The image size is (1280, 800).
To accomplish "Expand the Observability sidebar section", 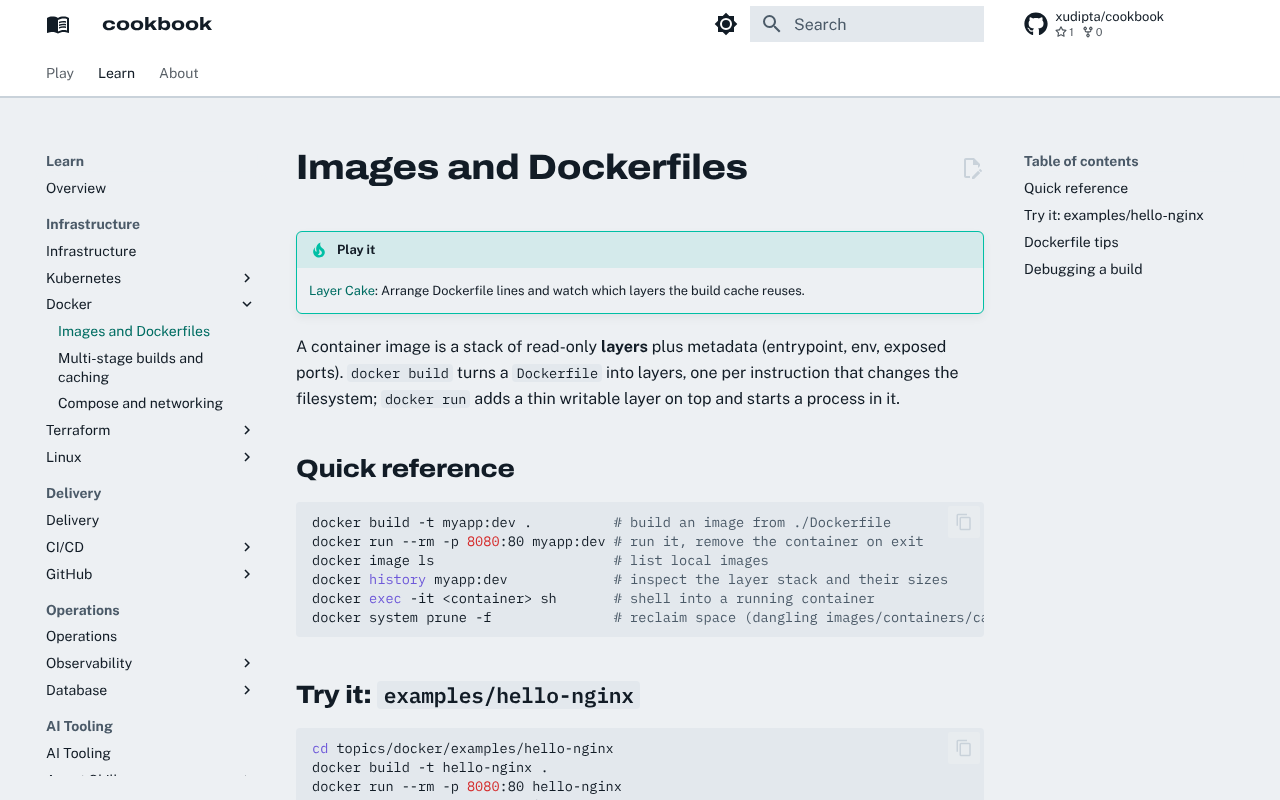I will [x=247, y=663].
